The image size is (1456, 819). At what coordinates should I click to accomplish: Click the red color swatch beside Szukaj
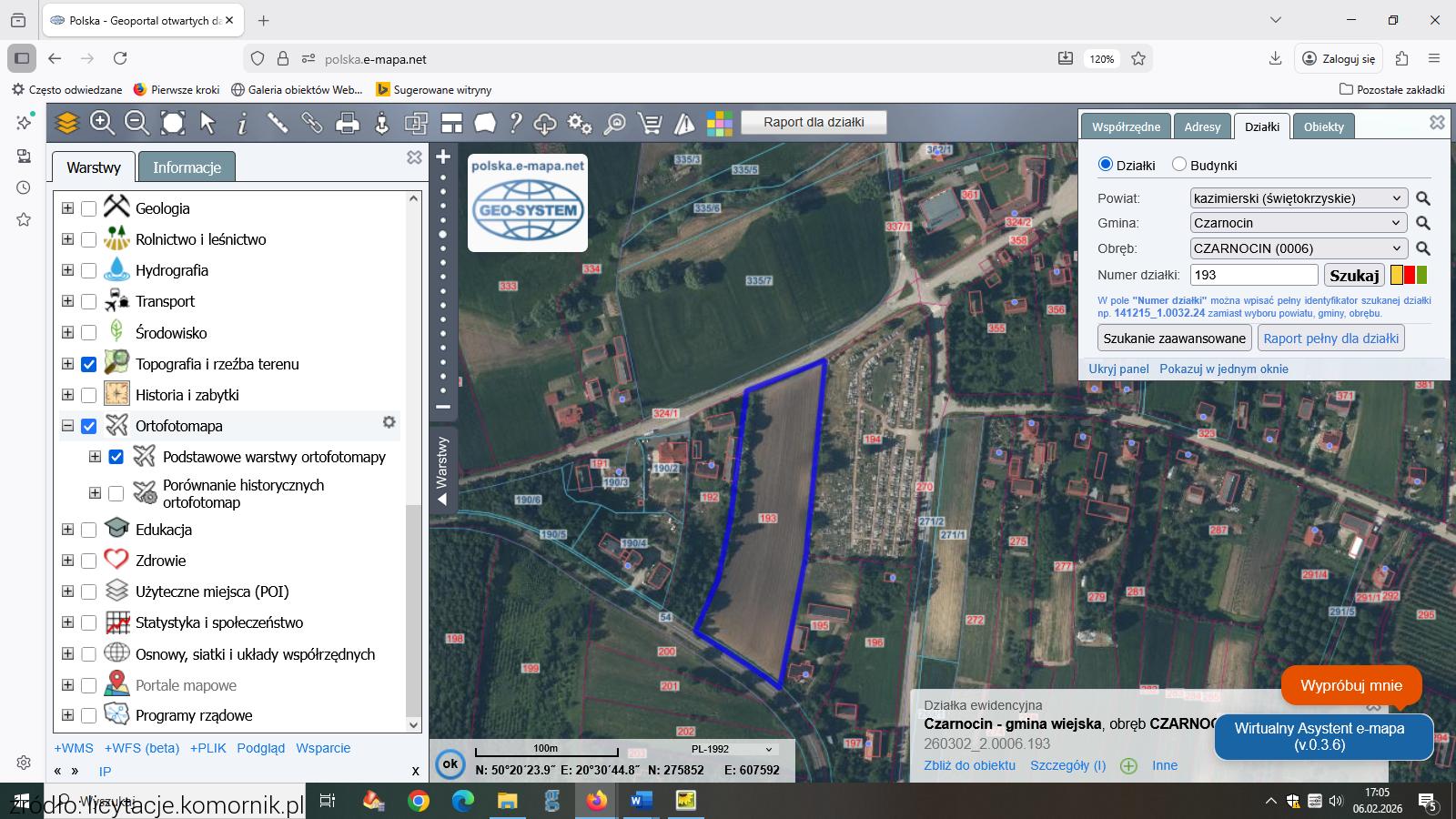1410,275
